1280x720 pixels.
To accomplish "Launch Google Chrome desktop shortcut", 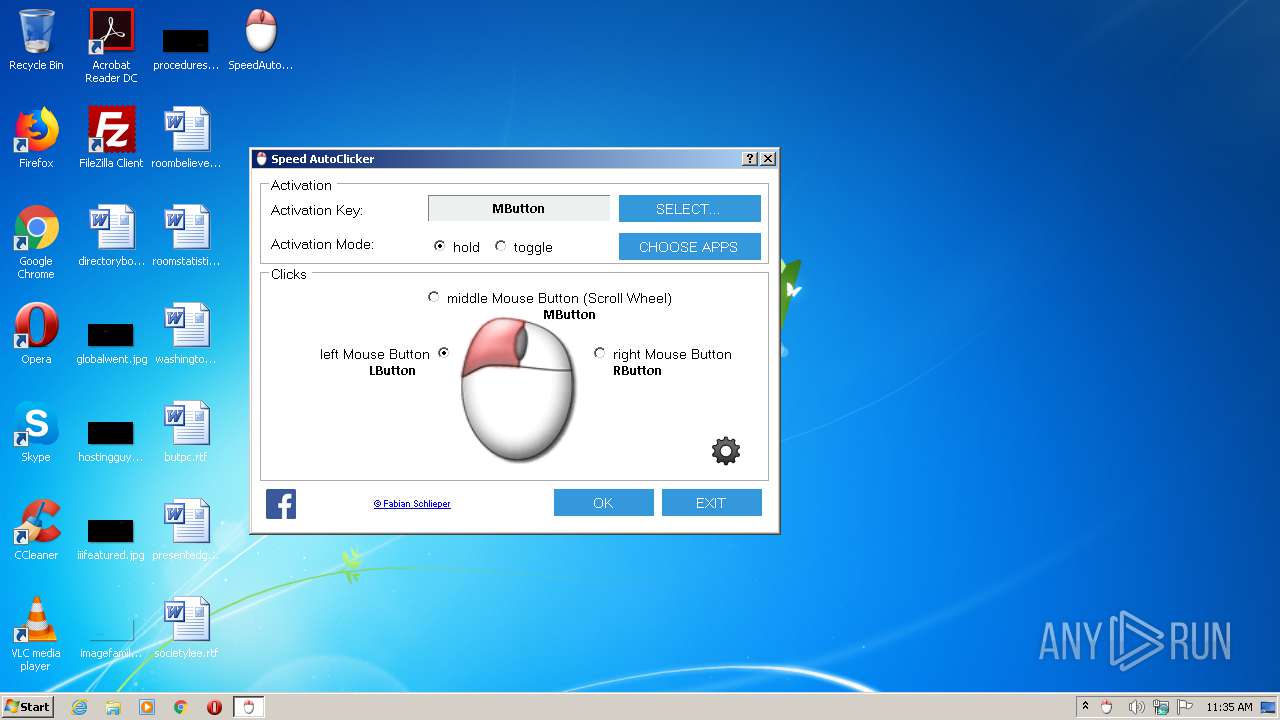I will click(x=36, y=242).
